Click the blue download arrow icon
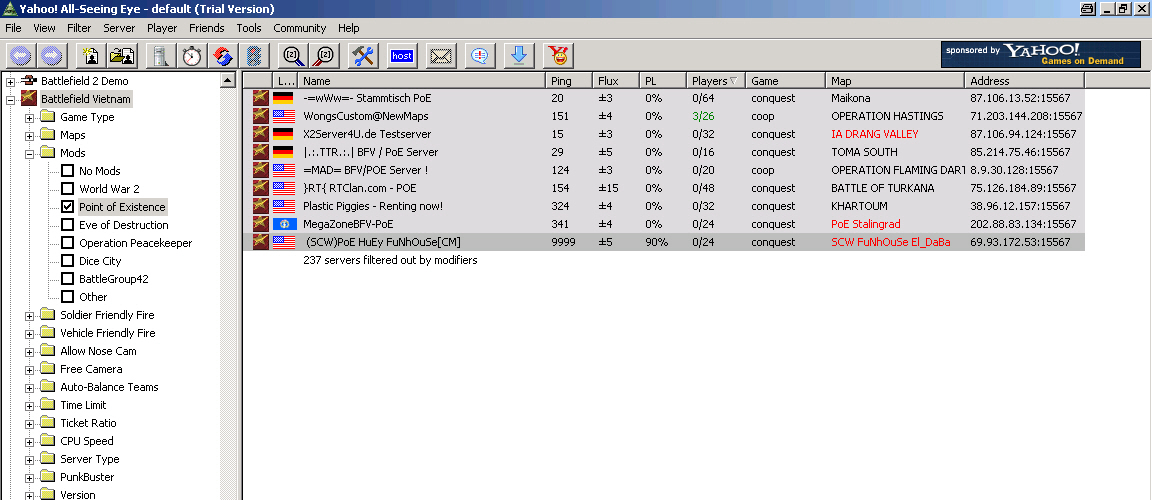1152x500 pixels. 519,56
